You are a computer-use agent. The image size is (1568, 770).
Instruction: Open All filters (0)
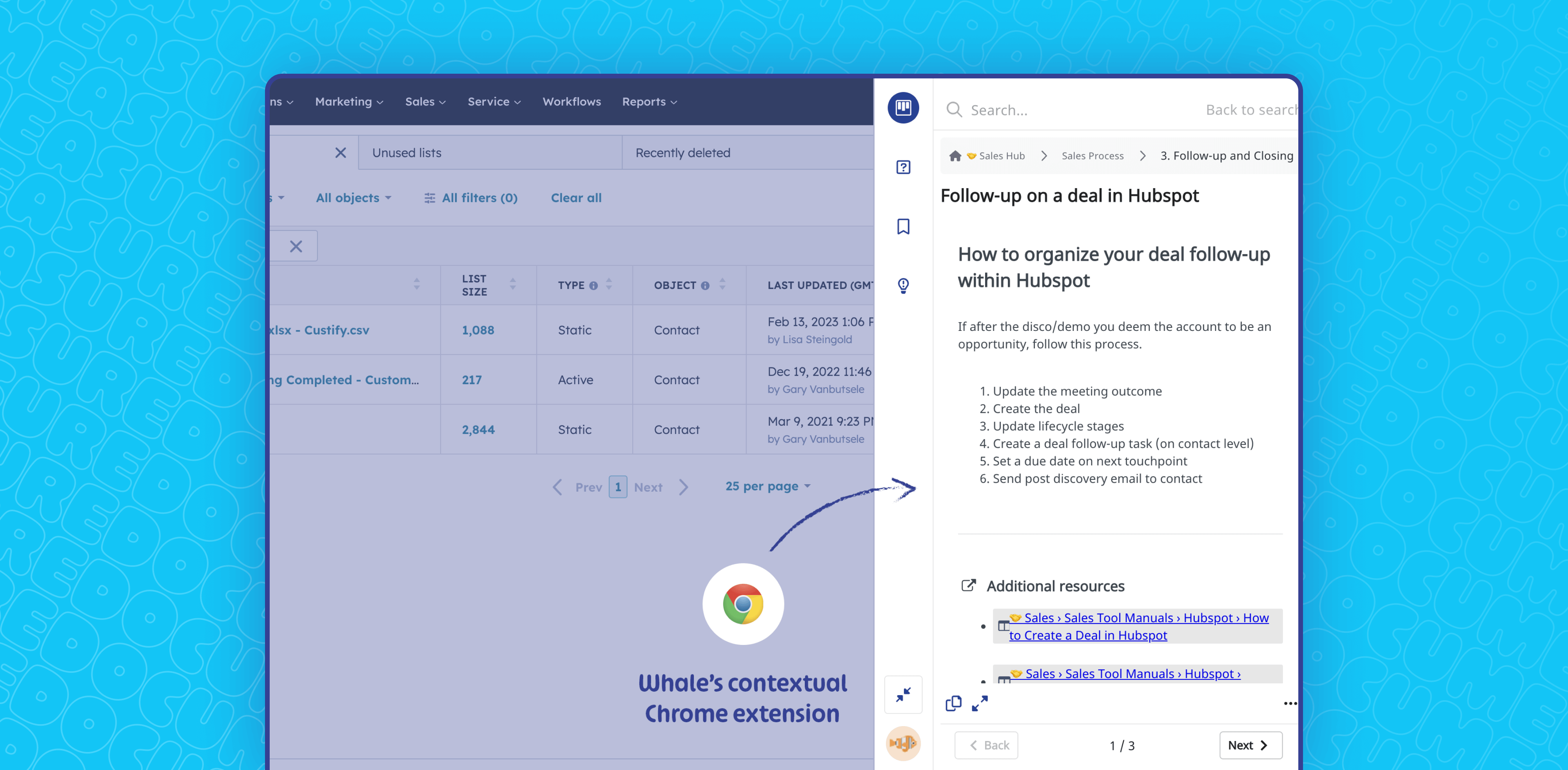[470, 198]
